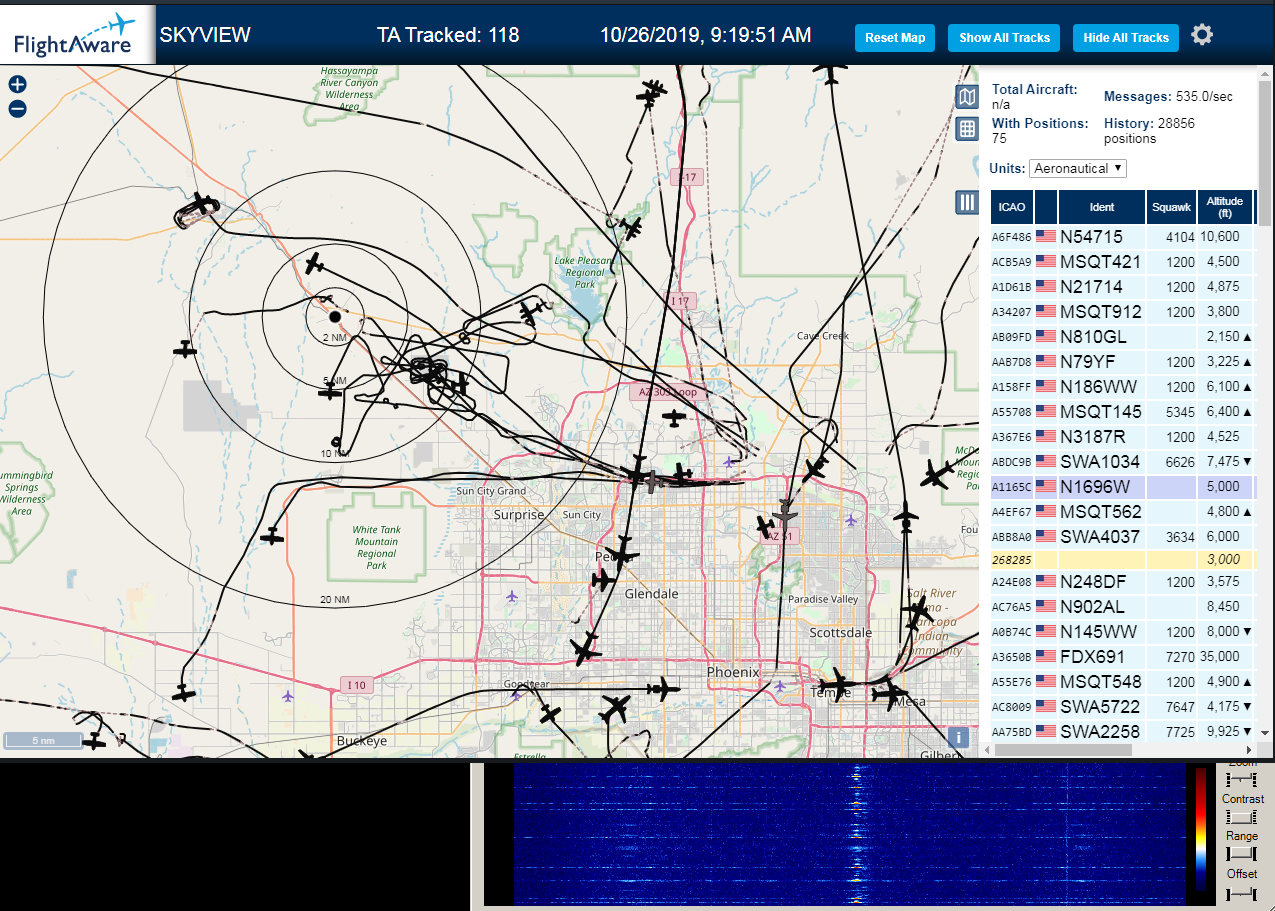
Task: Click the waterfall color scale bar
Action: tap(1201, 829)
